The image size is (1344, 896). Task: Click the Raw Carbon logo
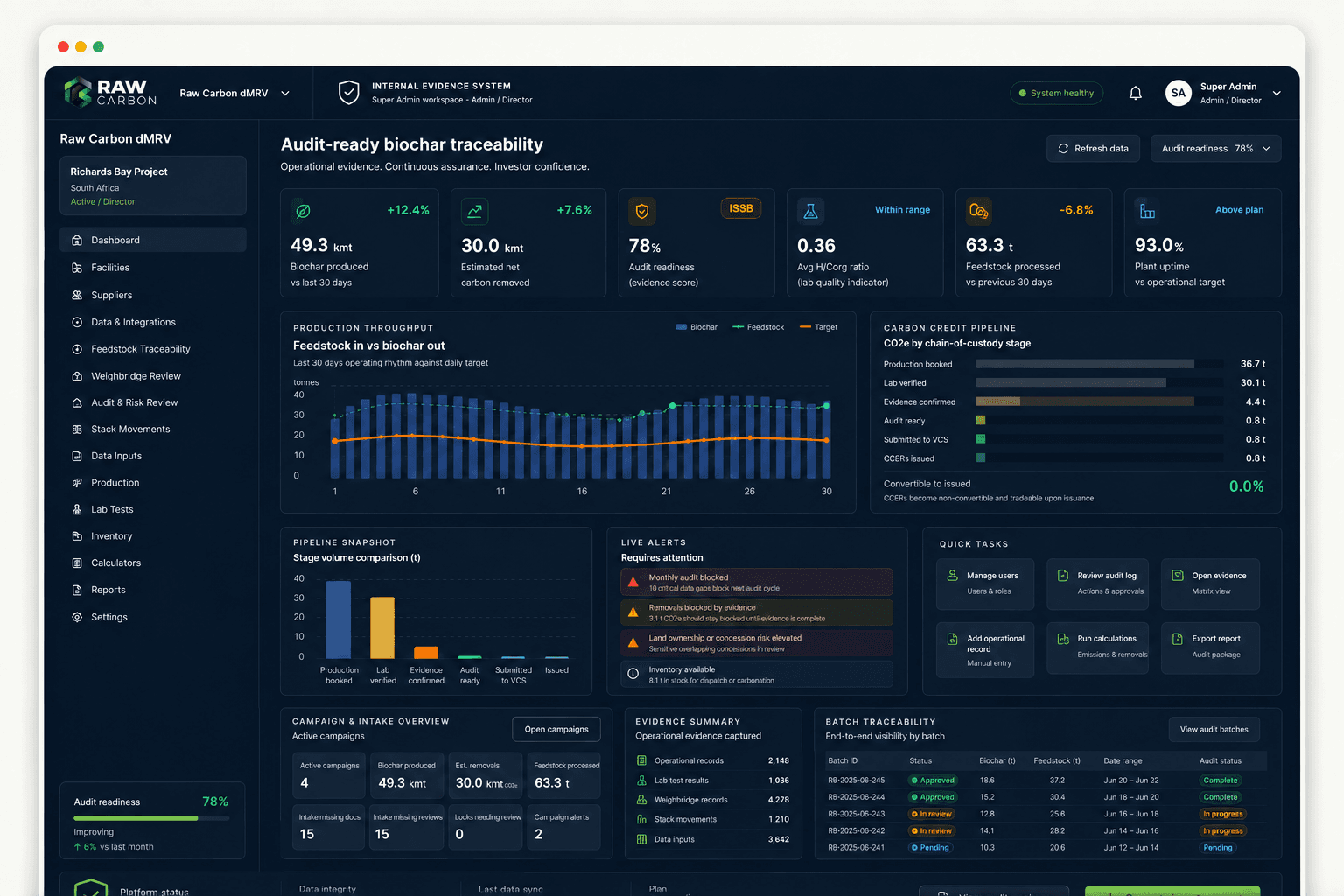tap(110, 92)
